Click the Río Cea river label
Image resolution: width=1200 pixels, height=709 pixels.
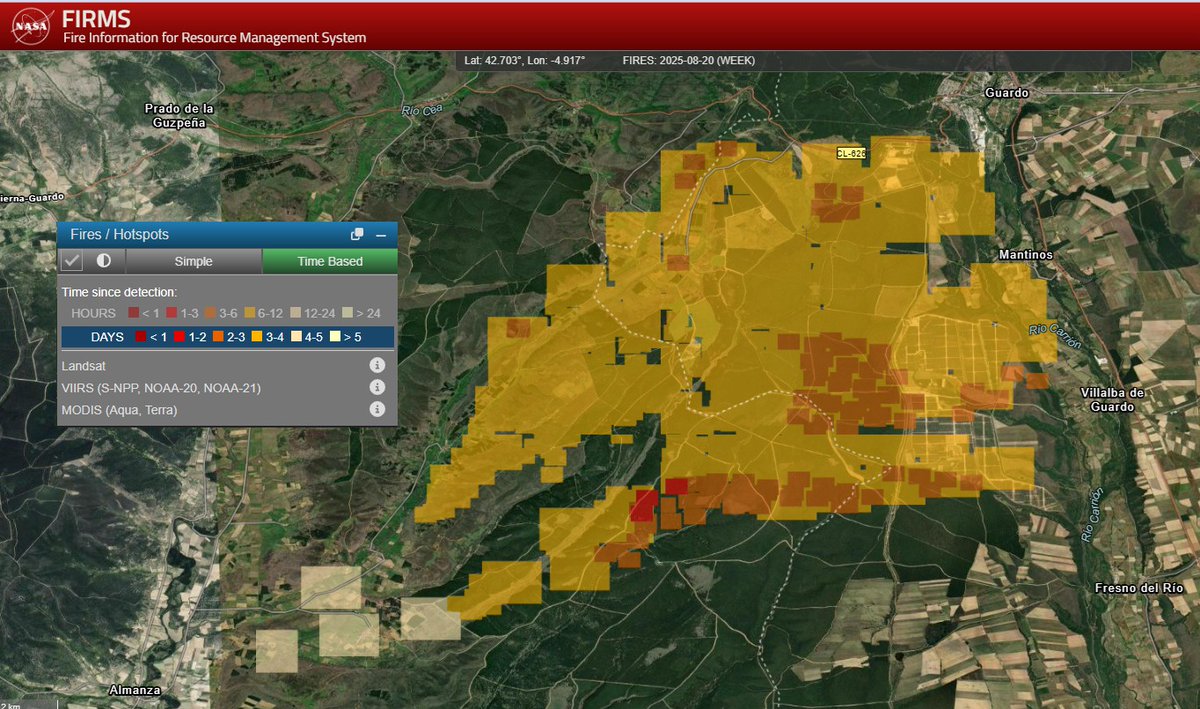[x=421, y=111]
